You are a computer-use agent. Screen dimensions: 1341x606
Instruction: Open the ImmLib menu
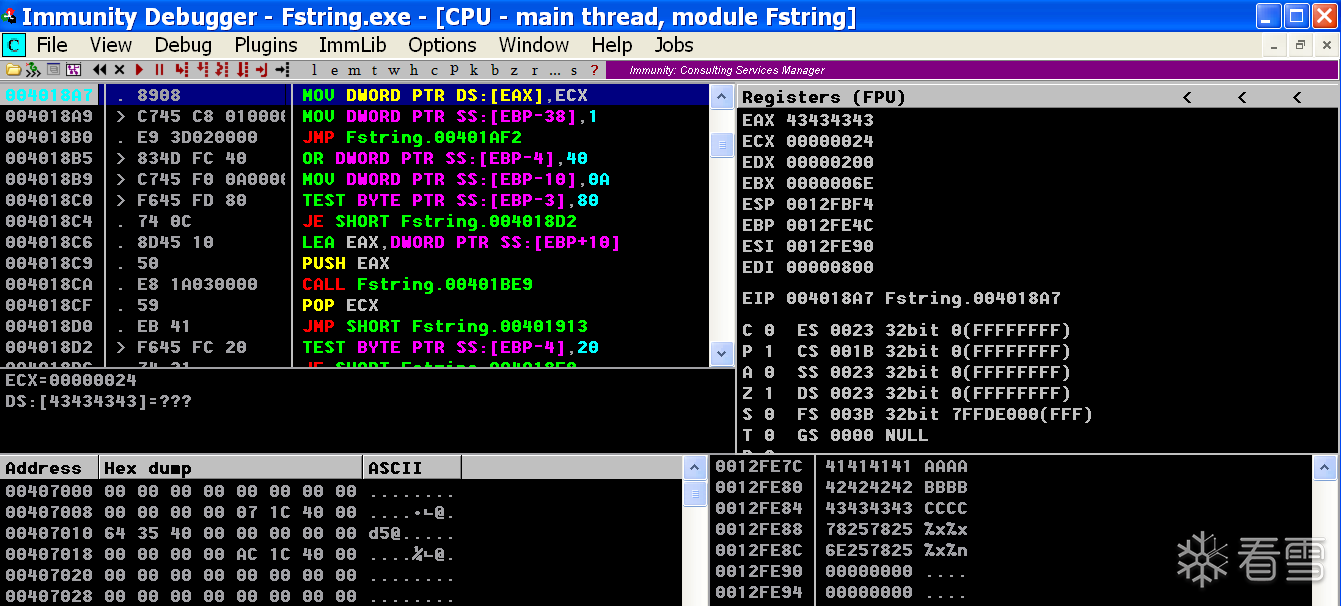coord(353,45)
